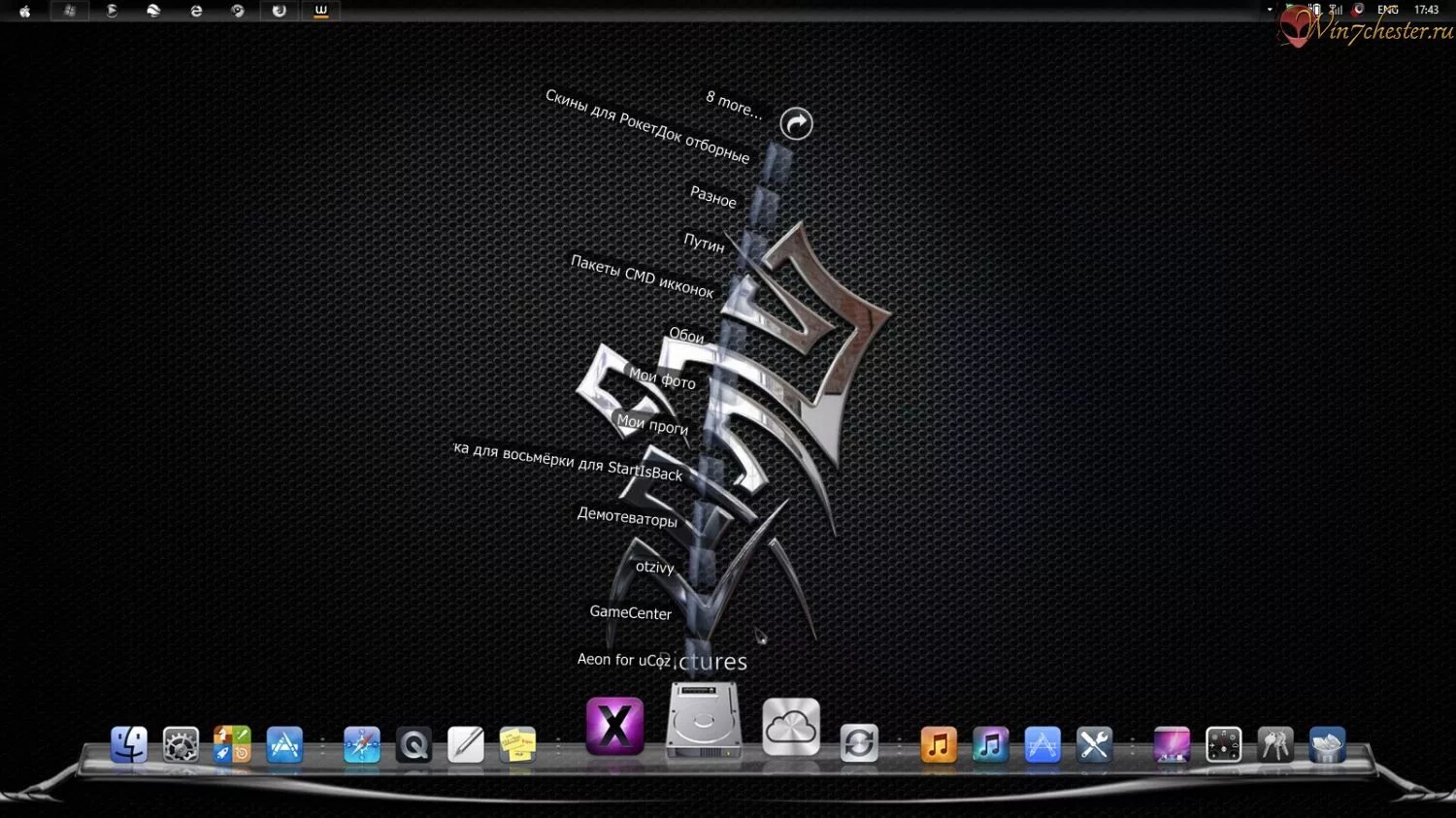Screen dimensions: 1456x818
Task: Open 'Путин' stack item
Action: click(x=704, y=243)
